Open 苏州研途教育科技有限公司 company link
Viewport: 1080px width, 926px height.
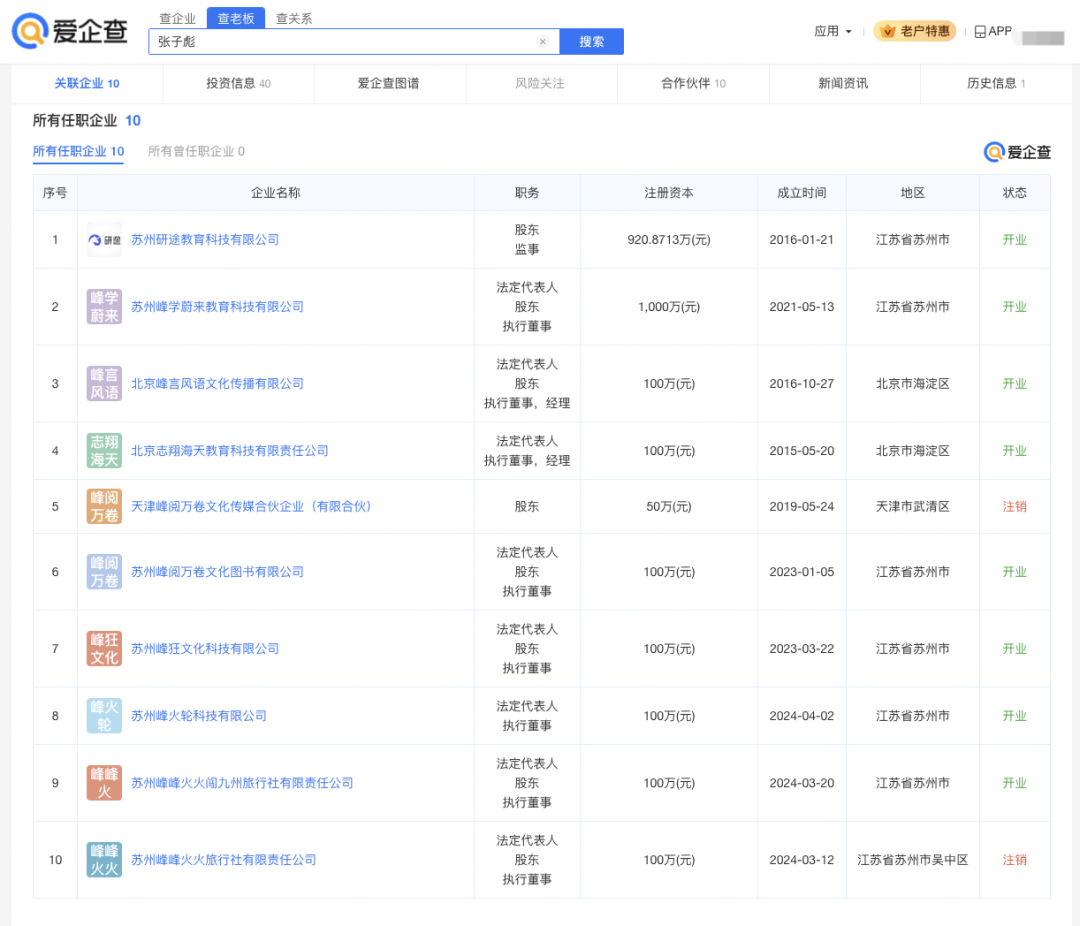coord(205,240)
